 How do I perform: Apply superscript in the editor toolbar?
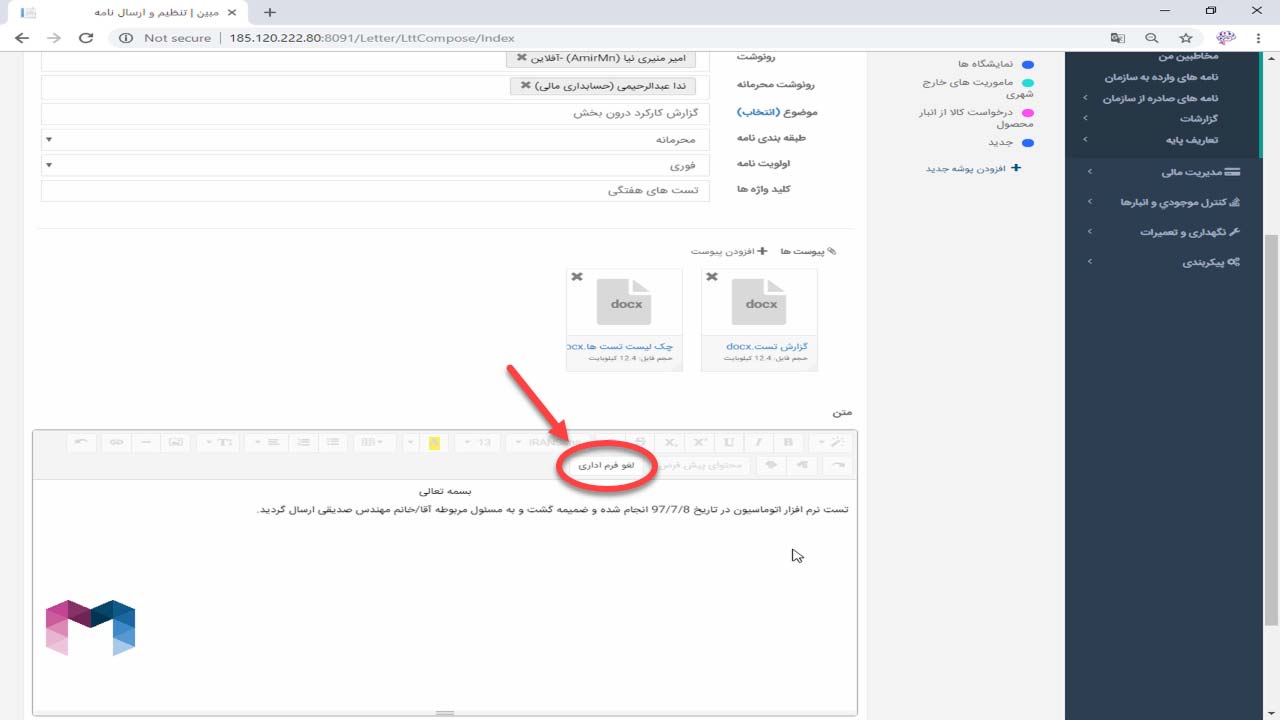pyautogui.click(x=700, y=442)
